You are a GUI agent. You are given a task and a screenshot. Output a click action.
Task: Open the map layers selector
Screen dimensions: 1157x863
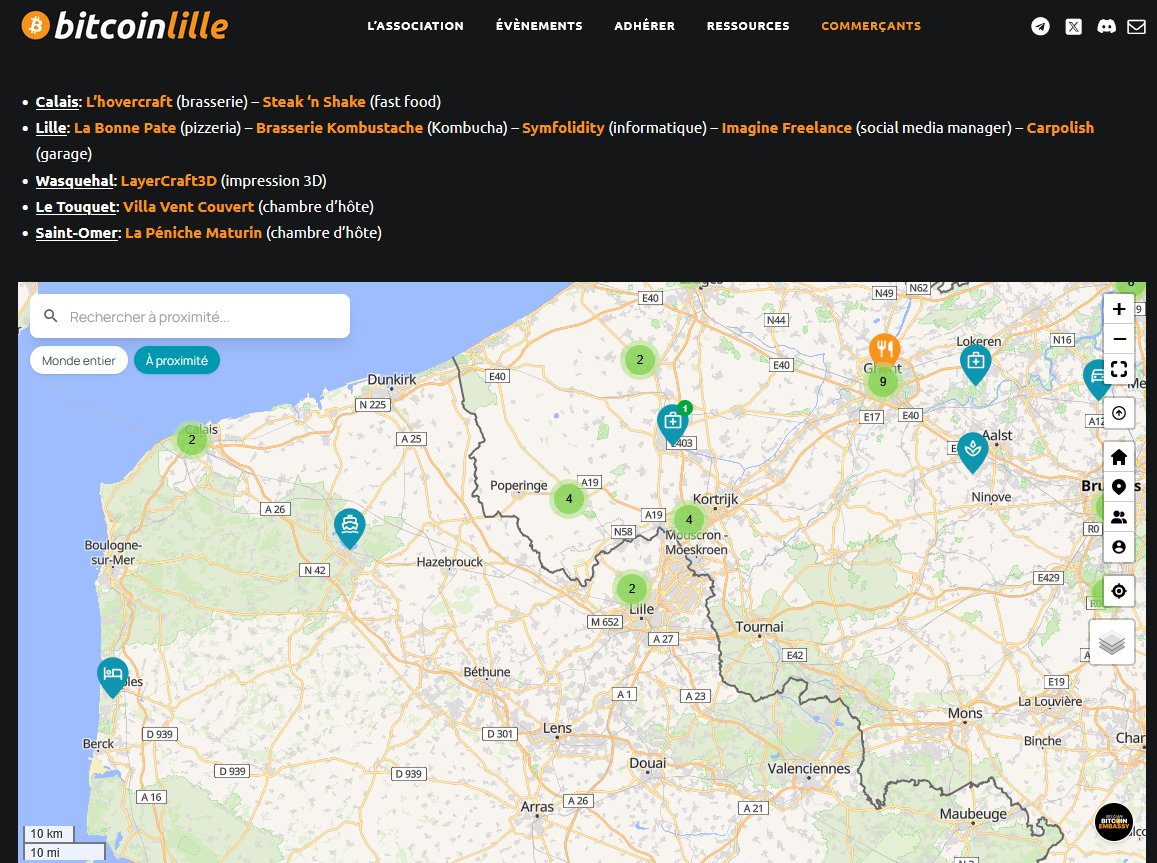click(x=1111, y=642)
